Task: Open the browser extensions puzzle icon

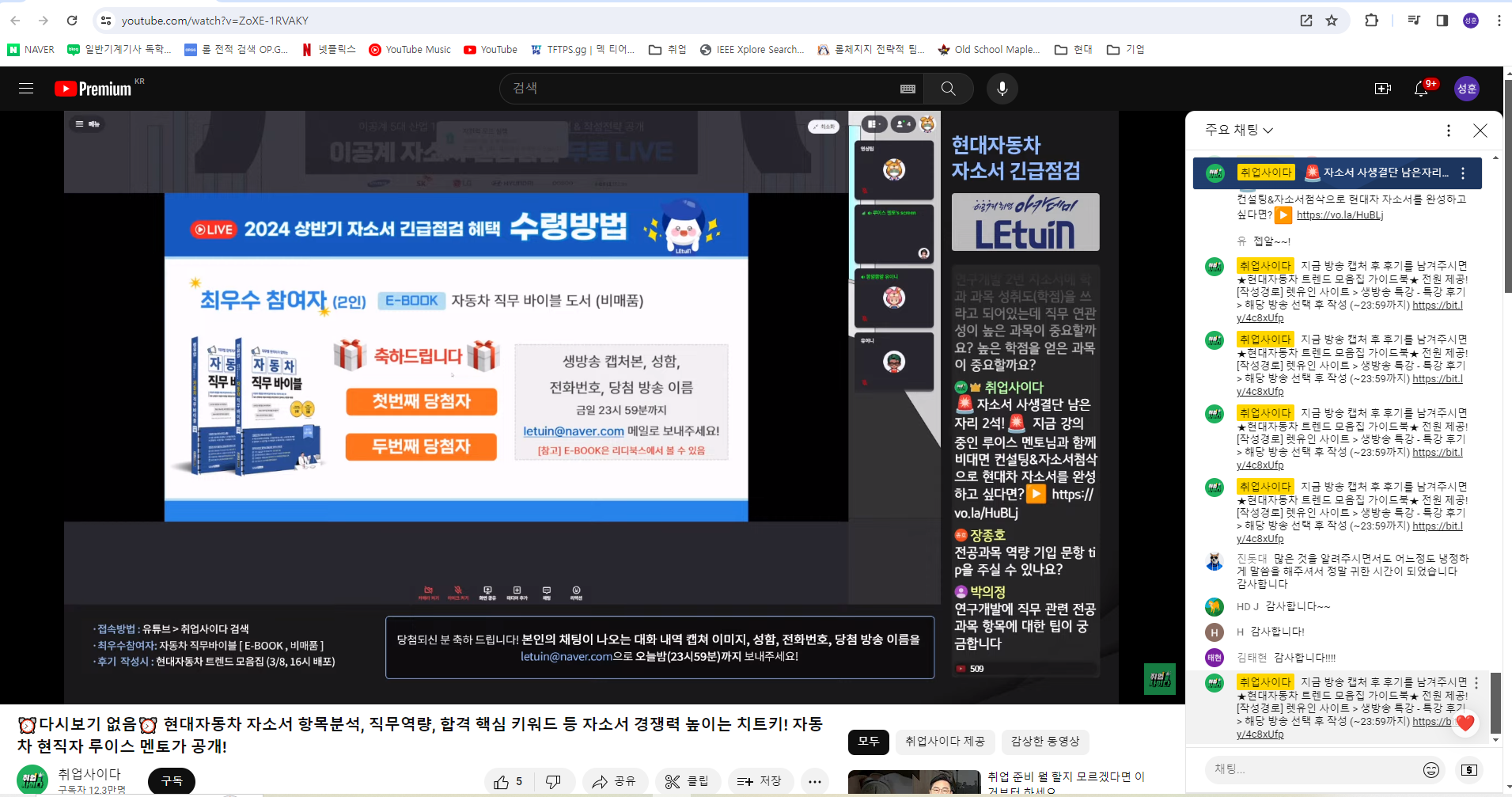Action: (x=1372, y=21)
